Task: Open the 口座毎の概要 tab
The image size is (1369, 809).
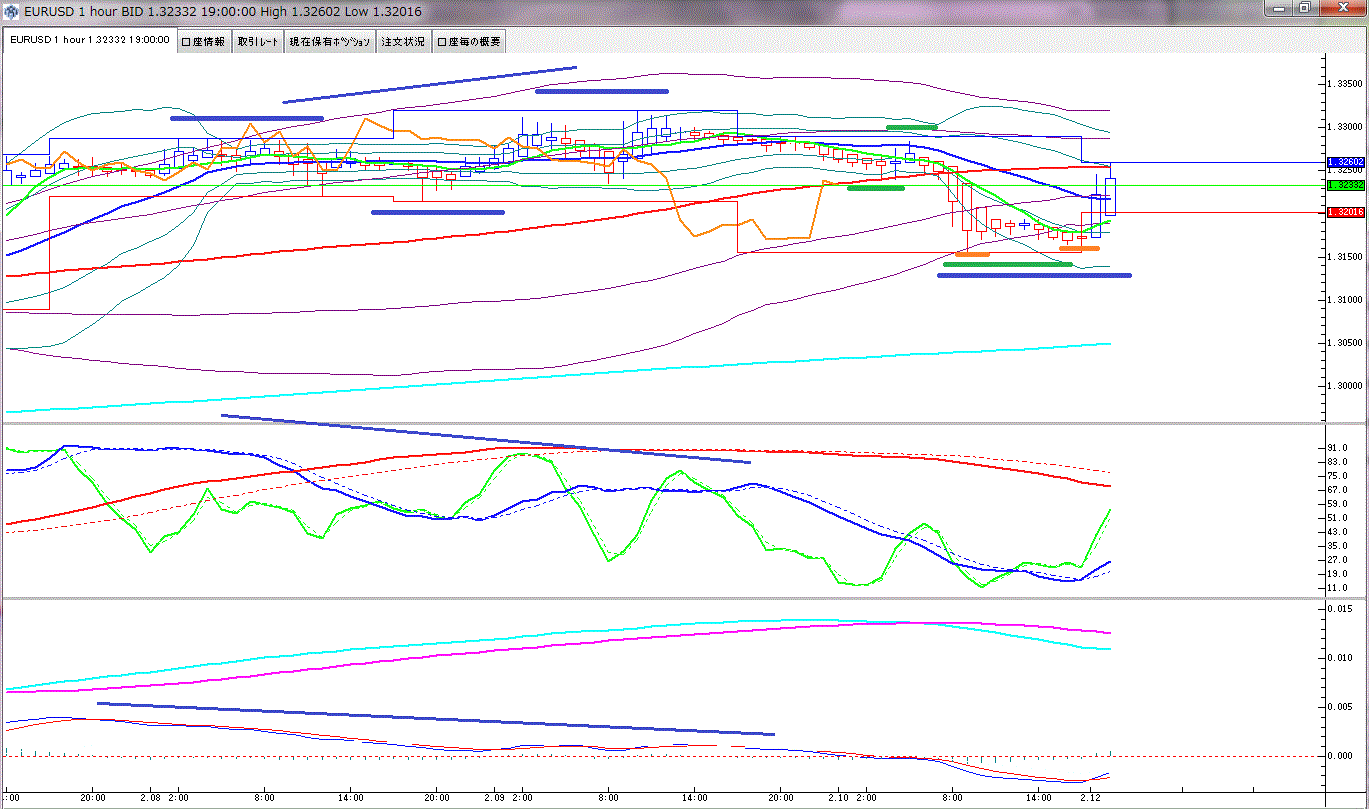Action: pyautogui.click(x=468, y=41)
